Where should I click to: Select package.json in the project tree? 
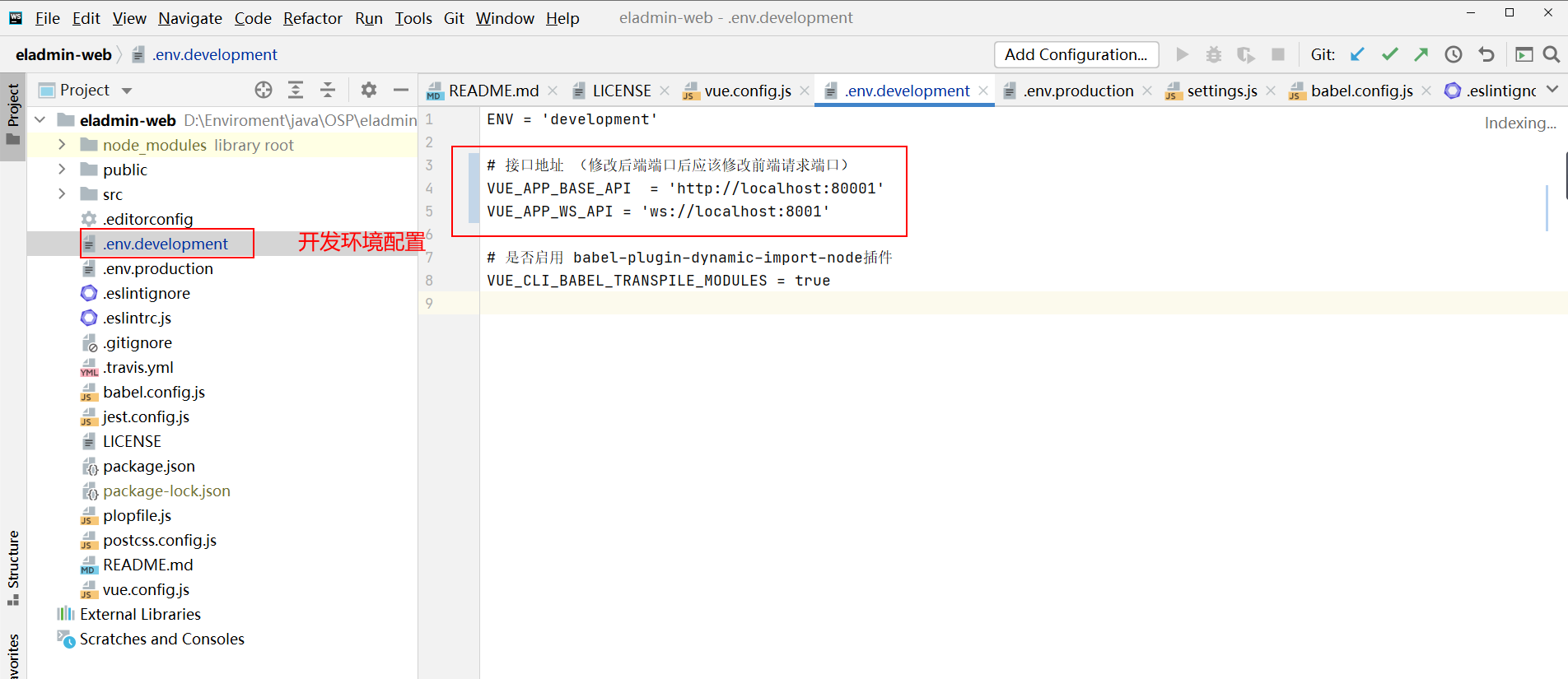coord(149,466)
